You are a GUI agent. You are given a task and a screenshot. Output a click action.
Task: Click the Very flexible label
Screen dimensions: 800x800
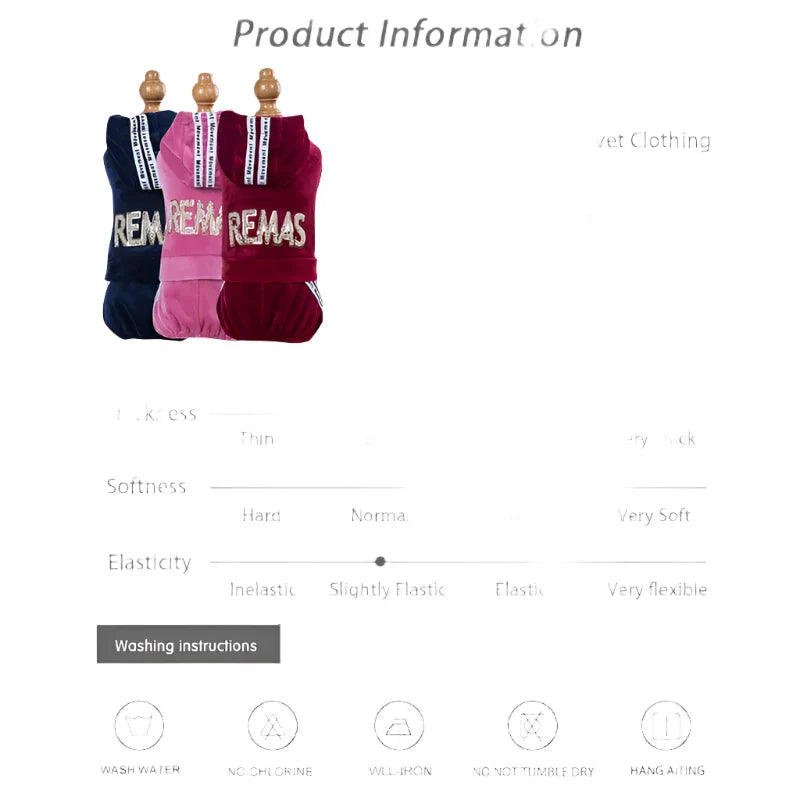tap(657, 590)
